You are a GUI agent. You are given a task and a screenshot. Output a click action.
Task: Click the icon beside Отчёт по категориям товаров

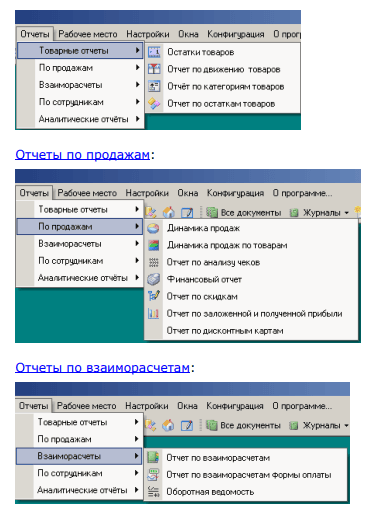click(154, 86)
